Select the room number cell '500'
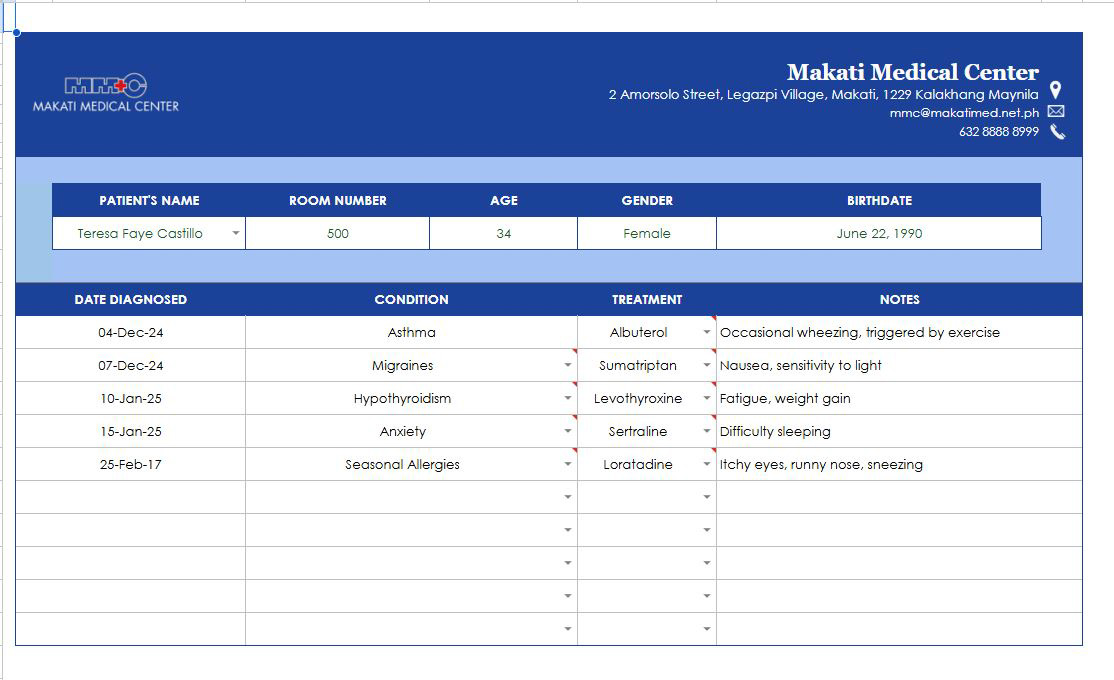 [x=337, y=233]
